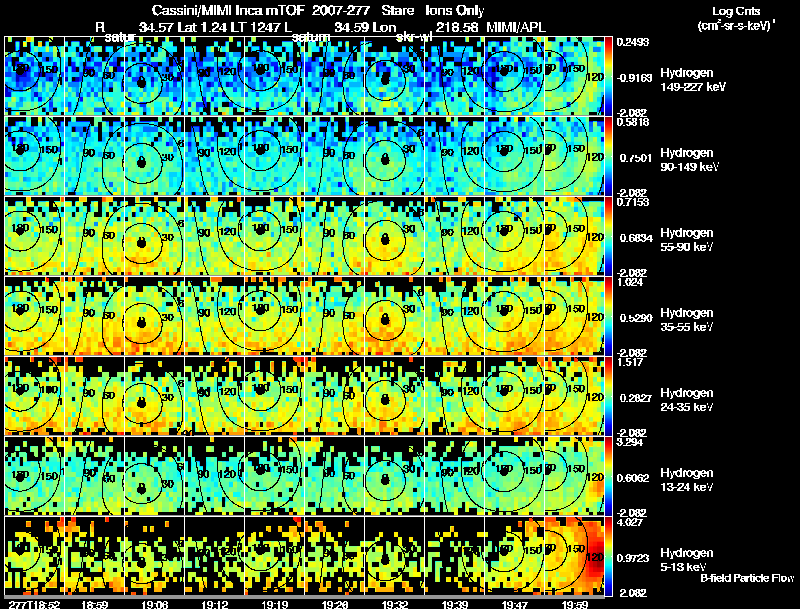This screenshot has height=609, width=800.
Task: Click the "19:39" time axis label
Action: point(455,604)
